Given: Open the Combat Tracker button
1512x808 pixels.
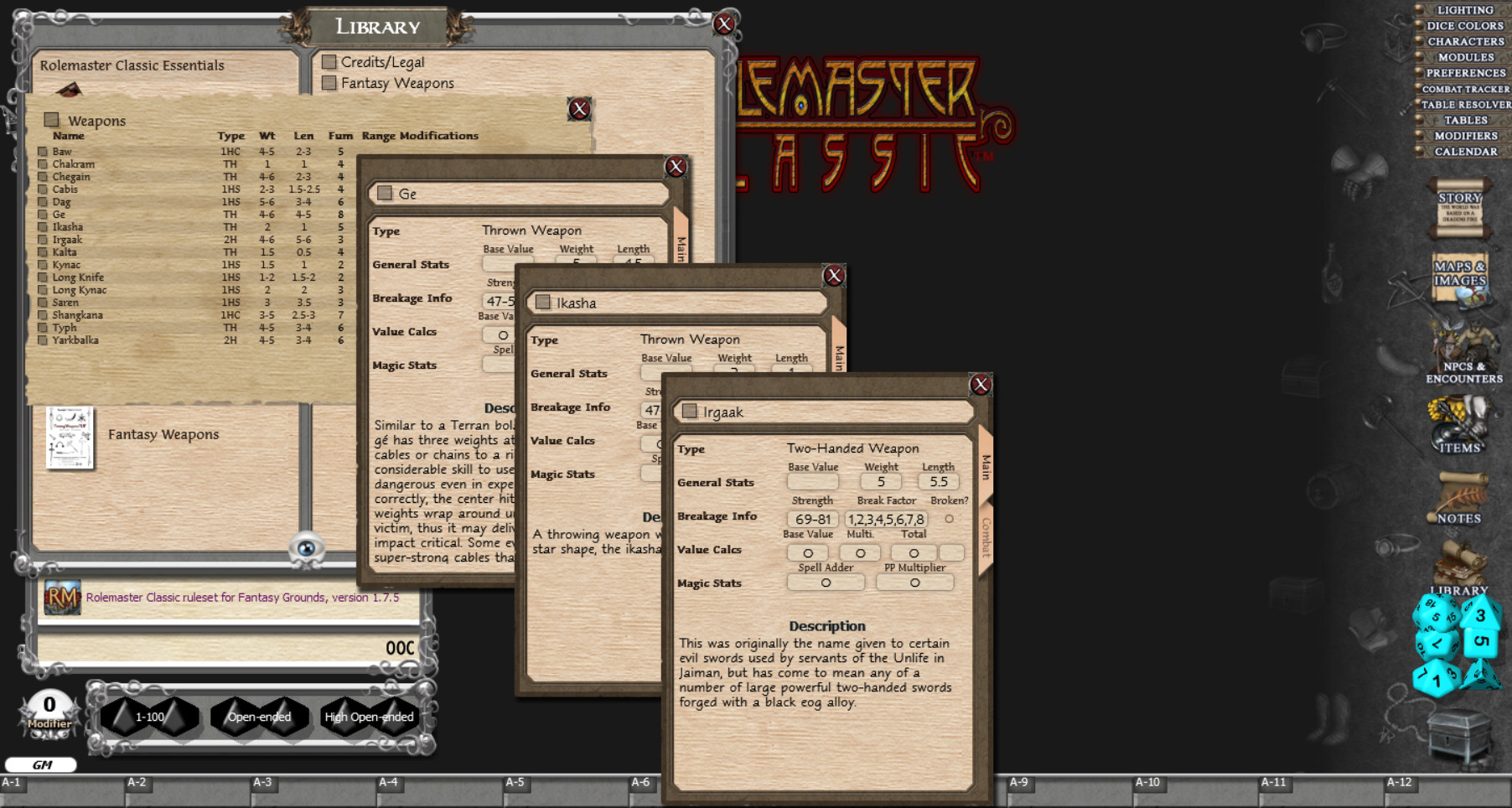Looking at the screenshot, I should (x=1464, y=89).
